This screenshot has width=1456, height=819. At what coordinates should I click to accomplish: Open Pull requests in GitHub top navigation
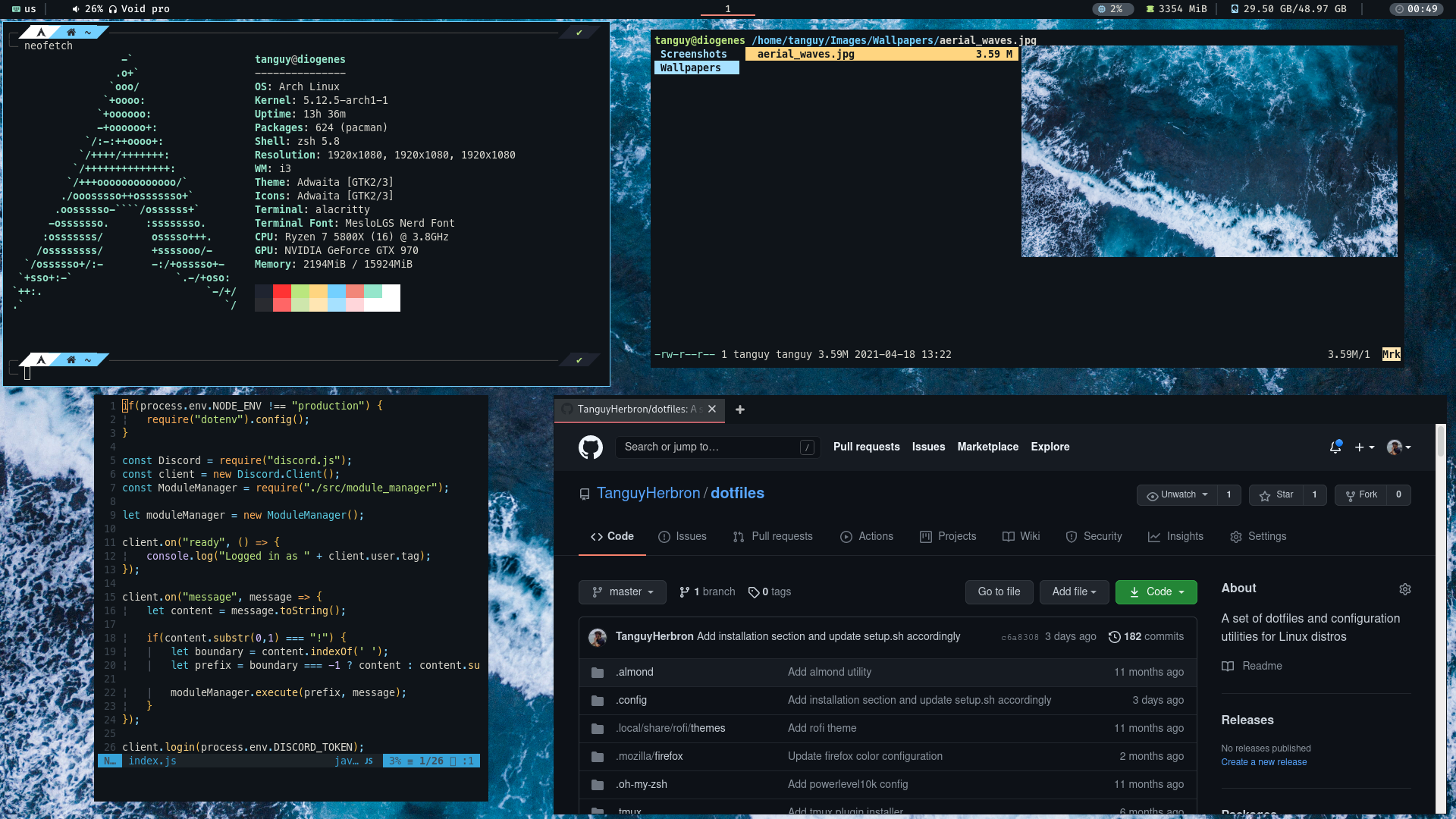click(866, 447)
